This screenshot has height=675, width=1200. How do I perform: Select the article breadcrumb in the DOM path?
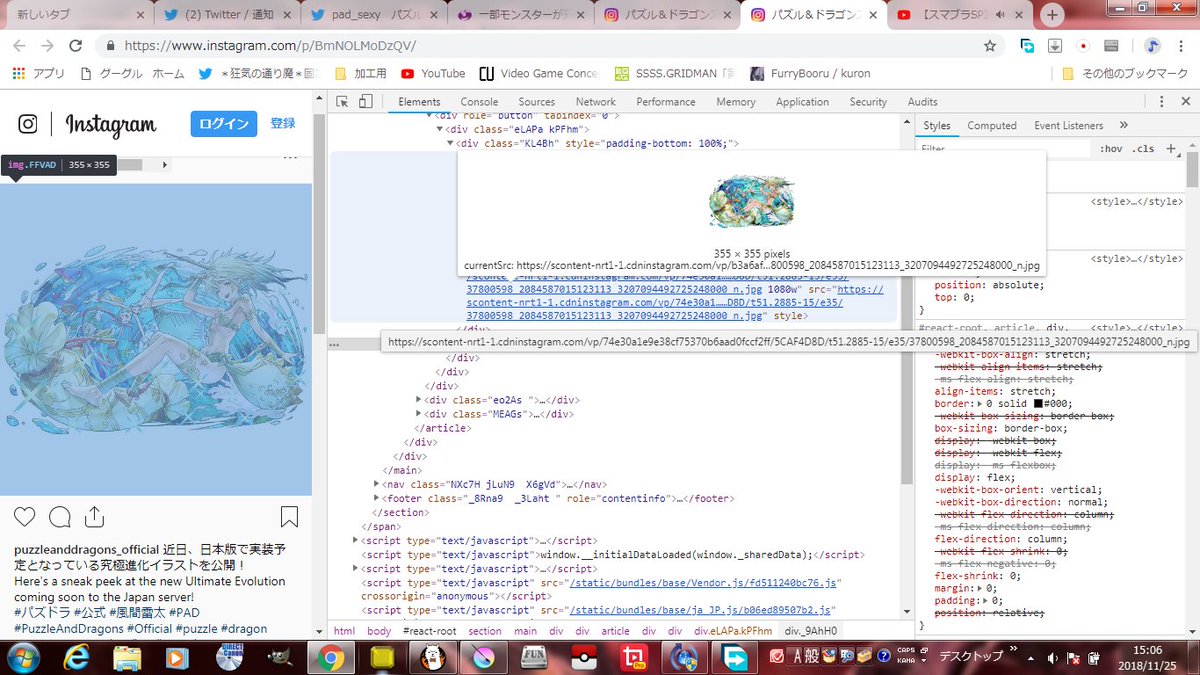pos(615,631)
